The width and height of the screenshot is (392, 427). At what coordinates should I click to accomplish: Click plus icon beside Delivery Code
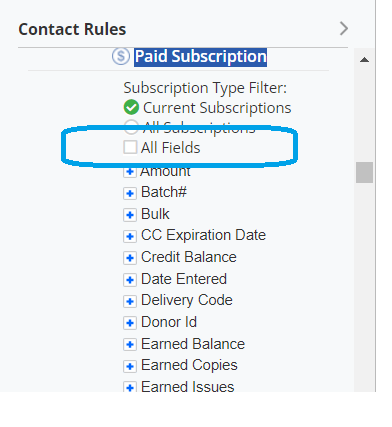(x=130, y=301)
